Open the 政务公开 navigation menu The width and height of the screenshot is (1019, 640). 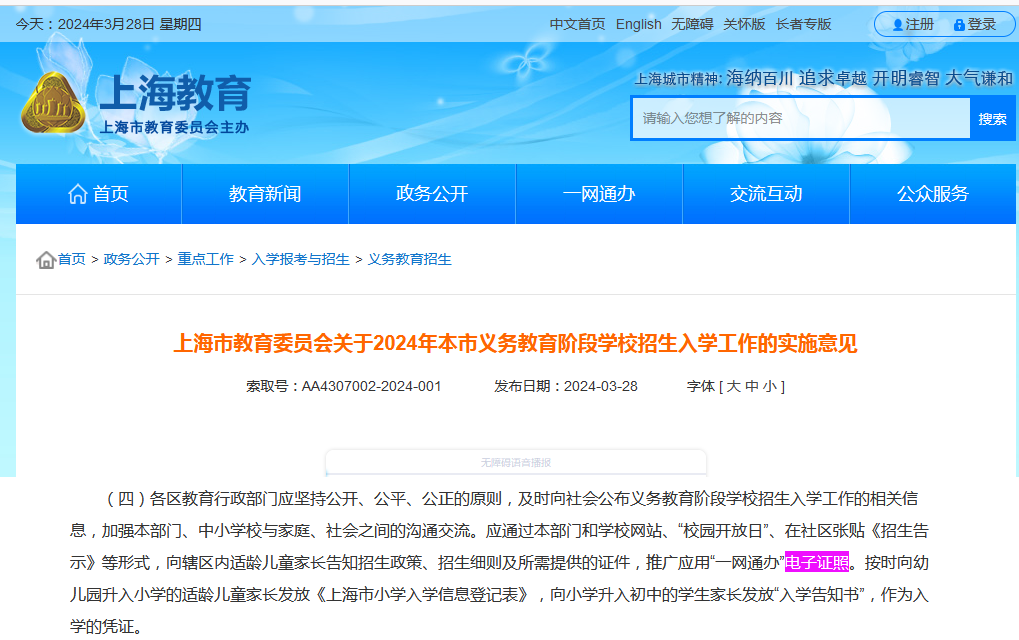pyautogui.click(x=432, y=194)
